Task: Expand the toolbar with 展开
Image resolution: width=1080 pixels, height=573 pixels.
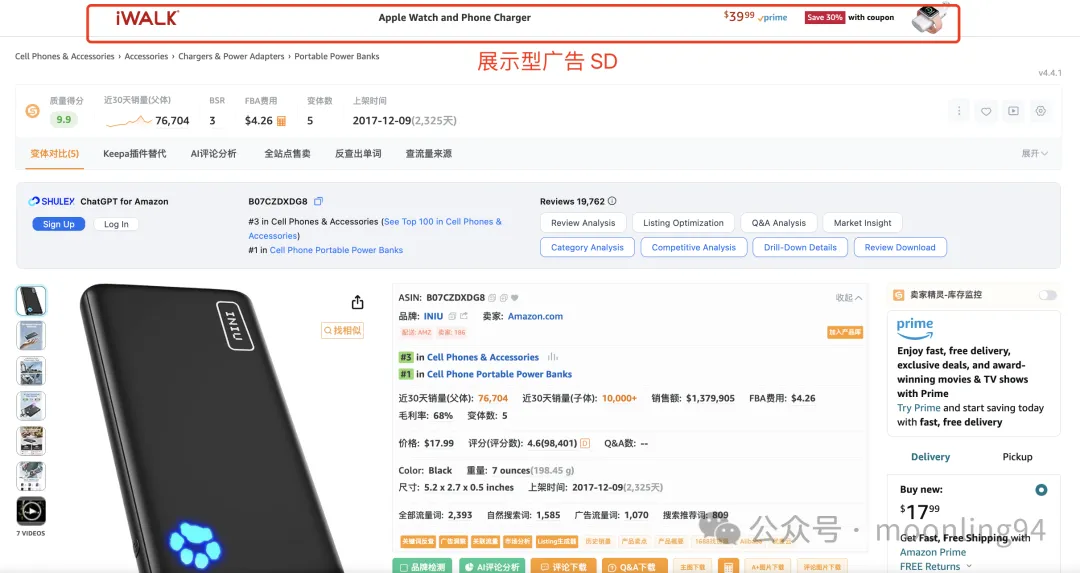Action: [1035, 154]
